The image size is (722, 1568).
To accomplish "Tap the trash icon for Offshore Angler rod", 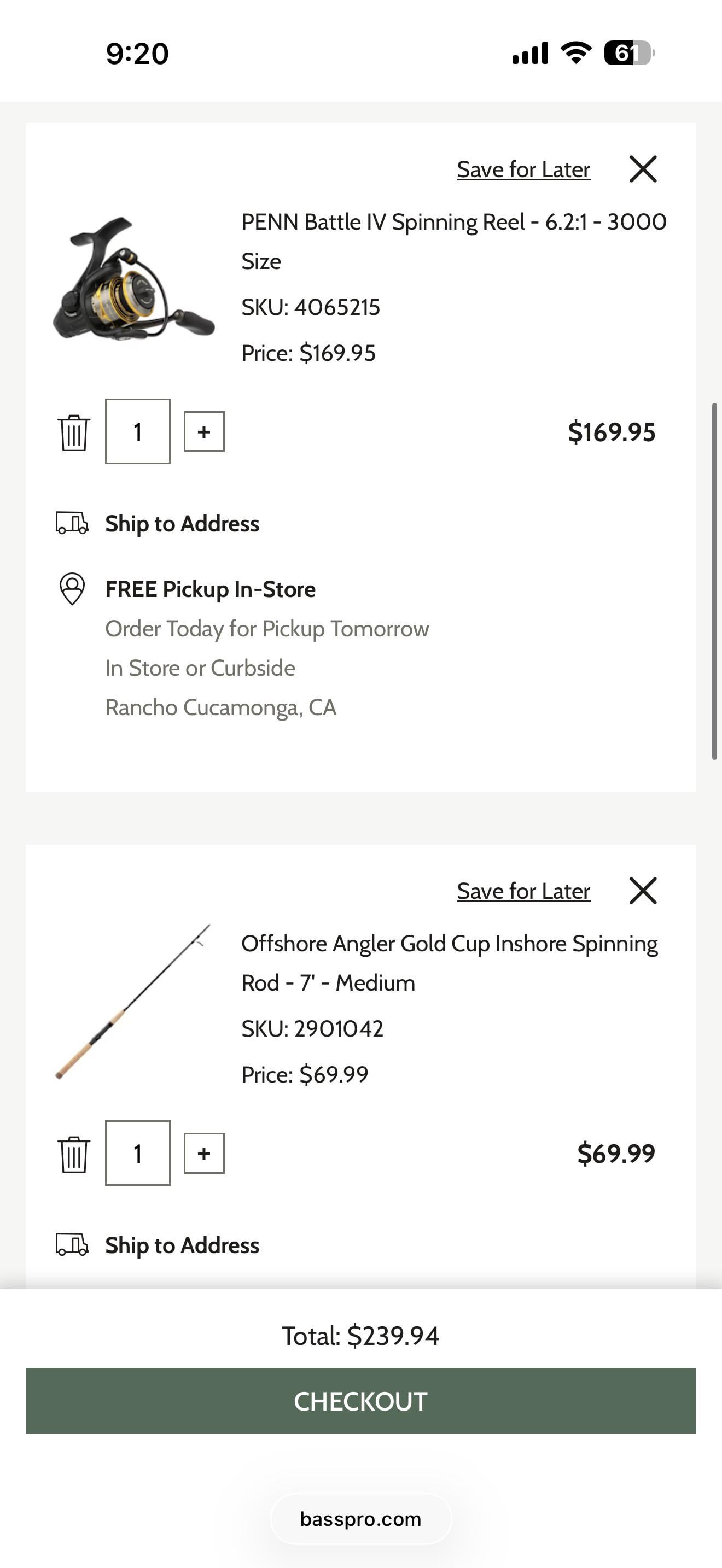I will pyautogui.click(x=74, y=1154).
